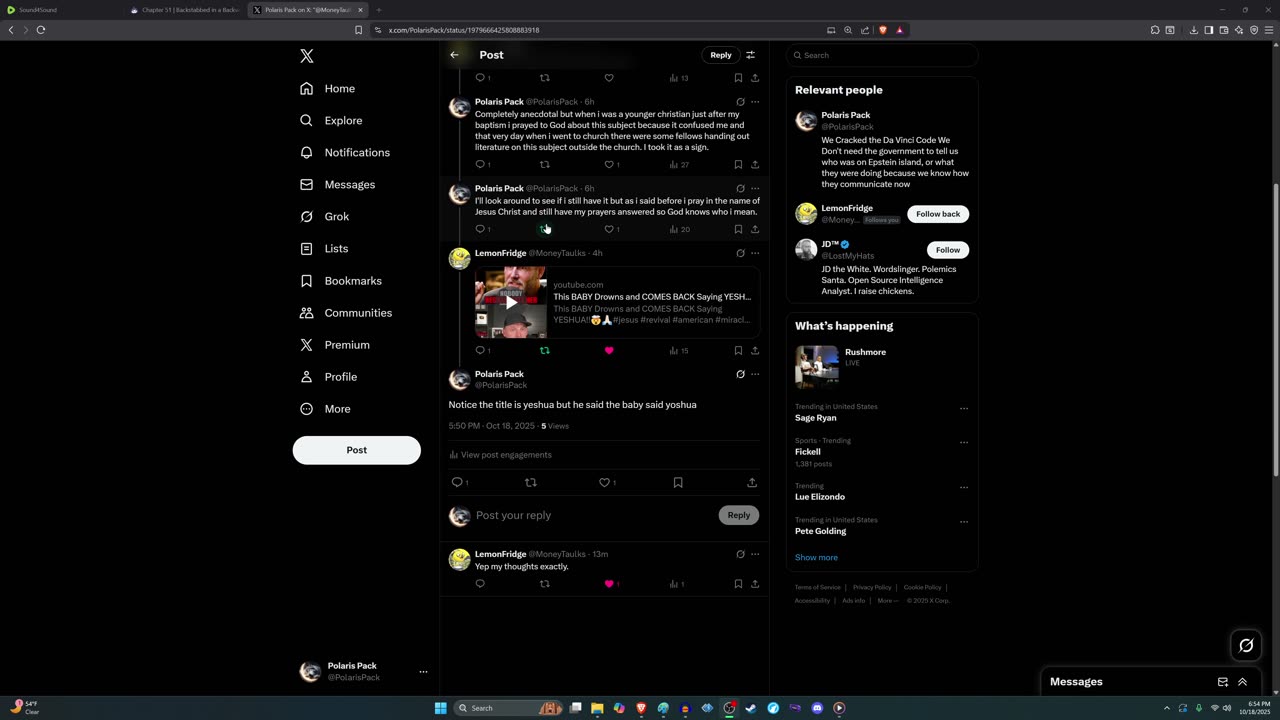Click the gray Reply submit button
Screen dimensions: 1280x720
click(738, 515)
